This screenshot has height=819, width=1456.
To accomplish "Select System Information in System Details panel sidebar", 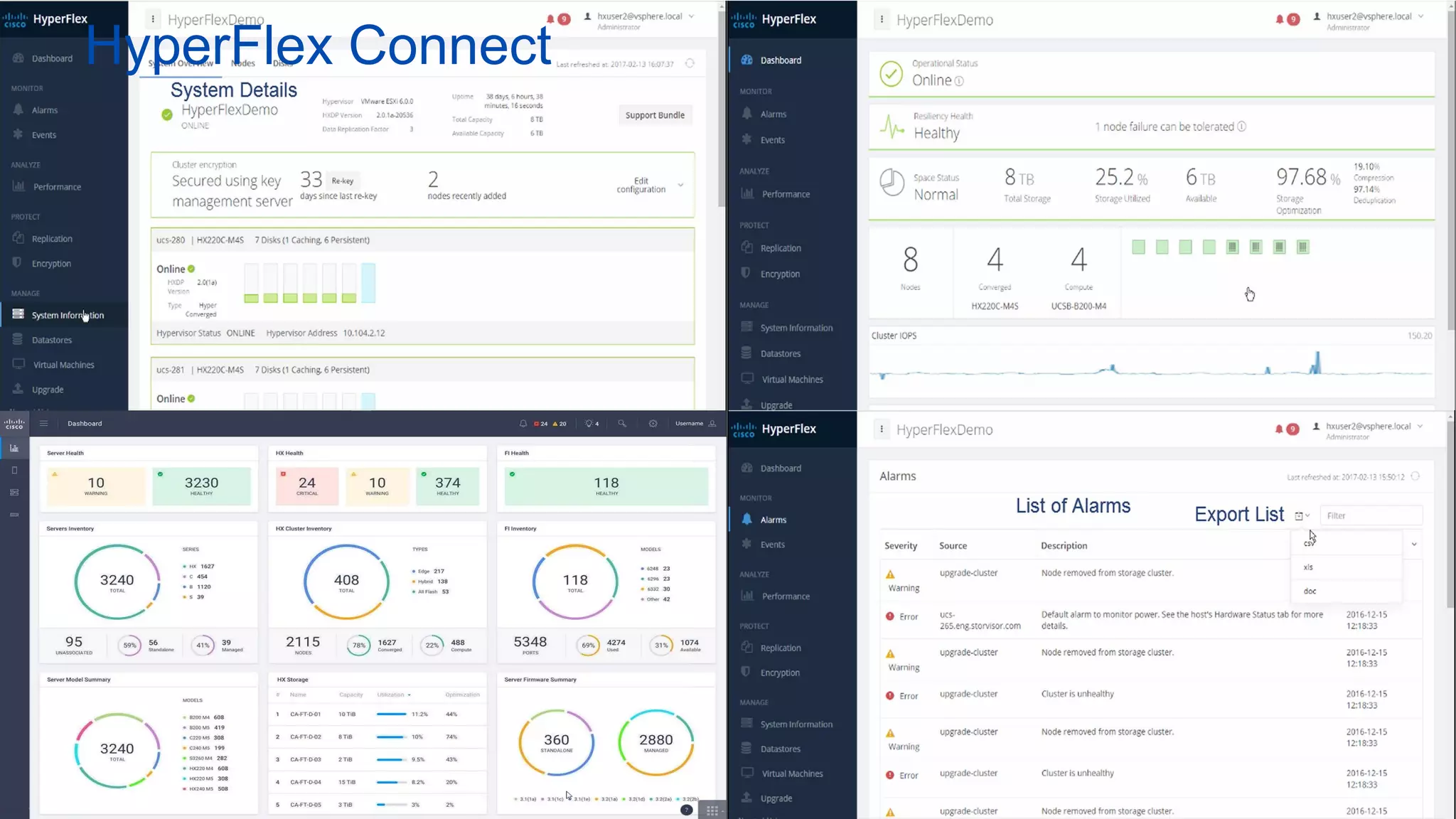I will tap(67, 316).
